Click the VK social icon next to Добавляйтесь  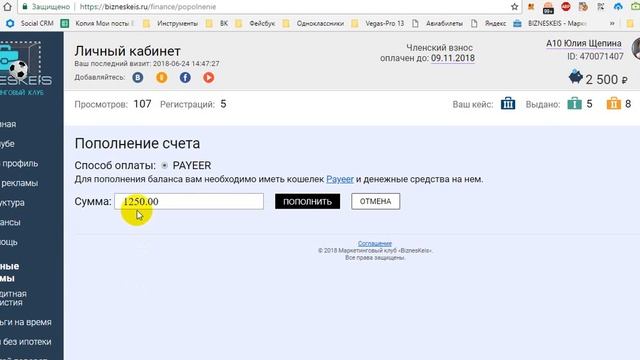[138, 77]
